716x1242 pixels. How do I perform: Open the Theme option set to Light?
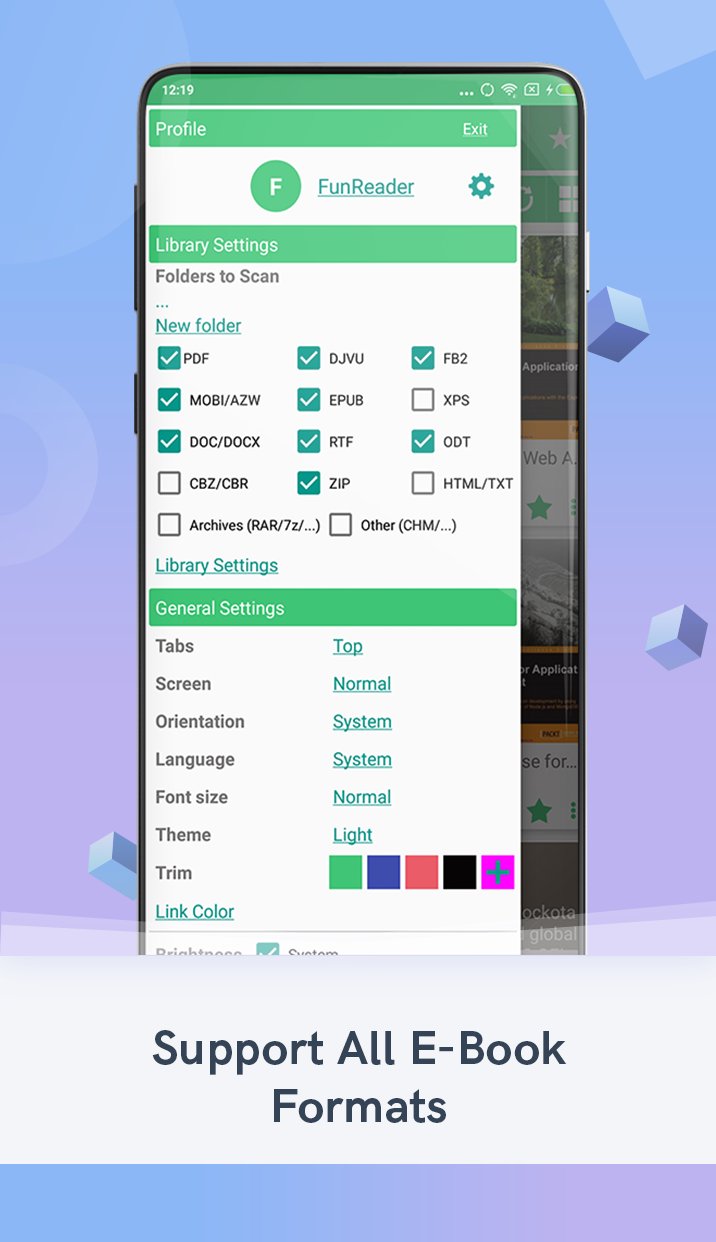pyautogui.click(x=352, y=835)
